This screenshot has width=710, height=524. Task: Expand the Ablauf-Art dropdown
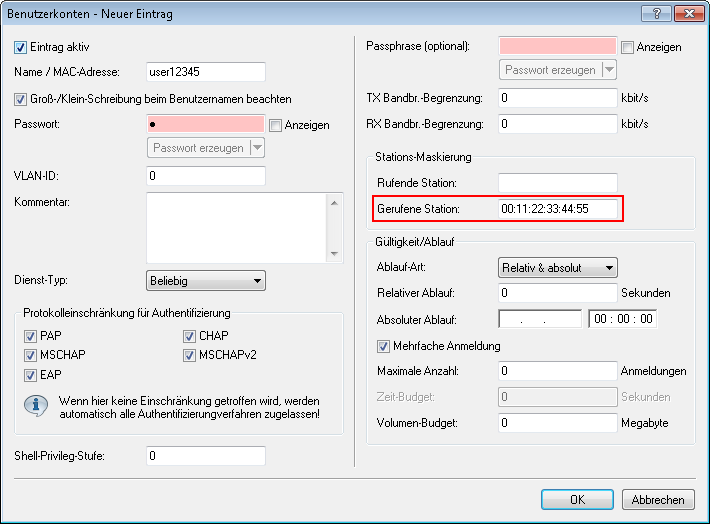557,267
